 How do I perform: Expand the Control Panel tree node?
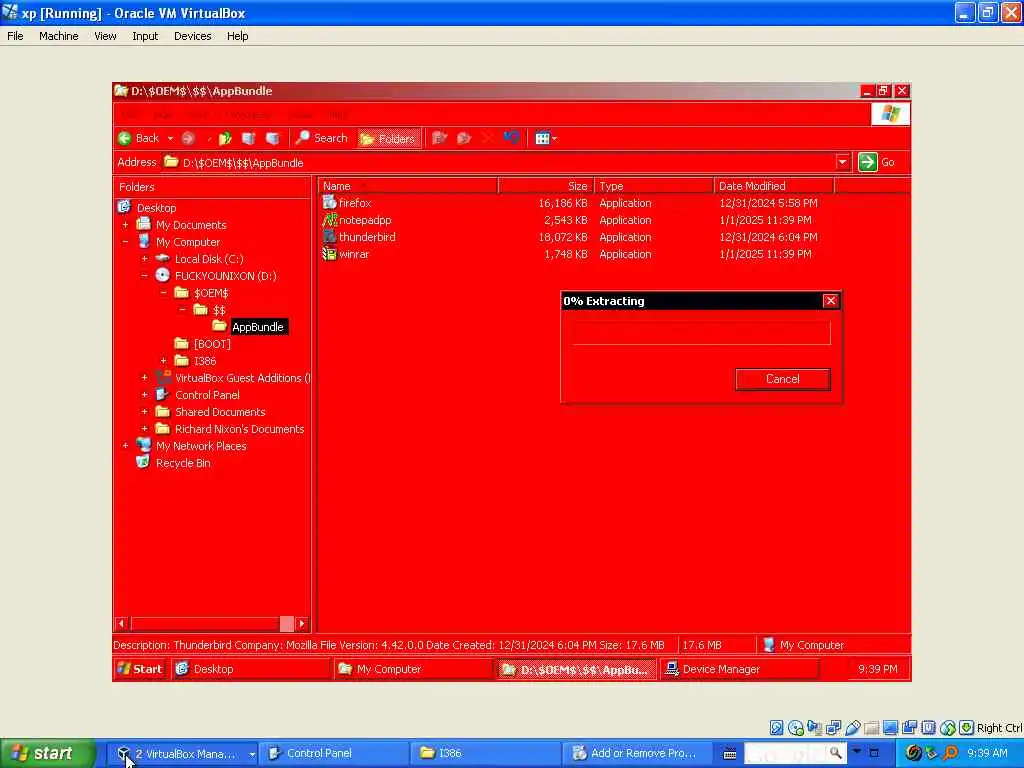pyautogui.click(x=144, y=394)
